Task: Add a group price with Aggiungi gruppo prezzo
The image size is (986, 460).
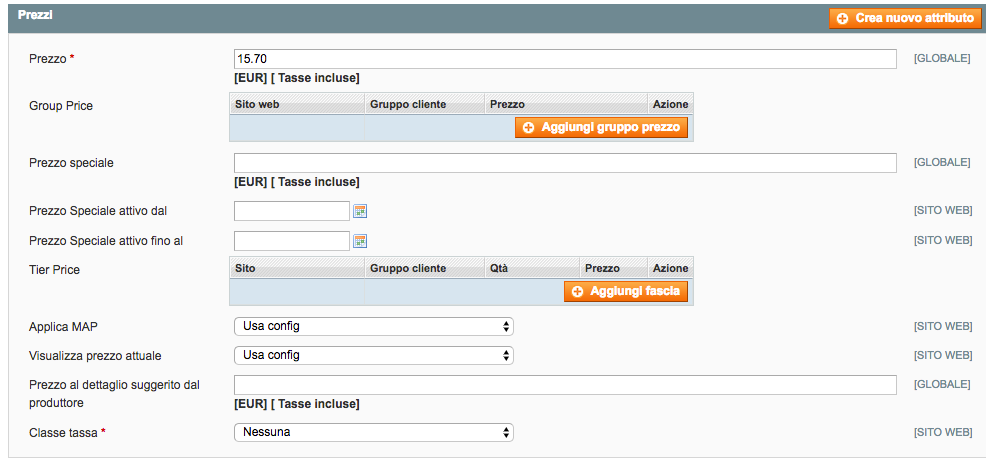Action: point(602,128)
